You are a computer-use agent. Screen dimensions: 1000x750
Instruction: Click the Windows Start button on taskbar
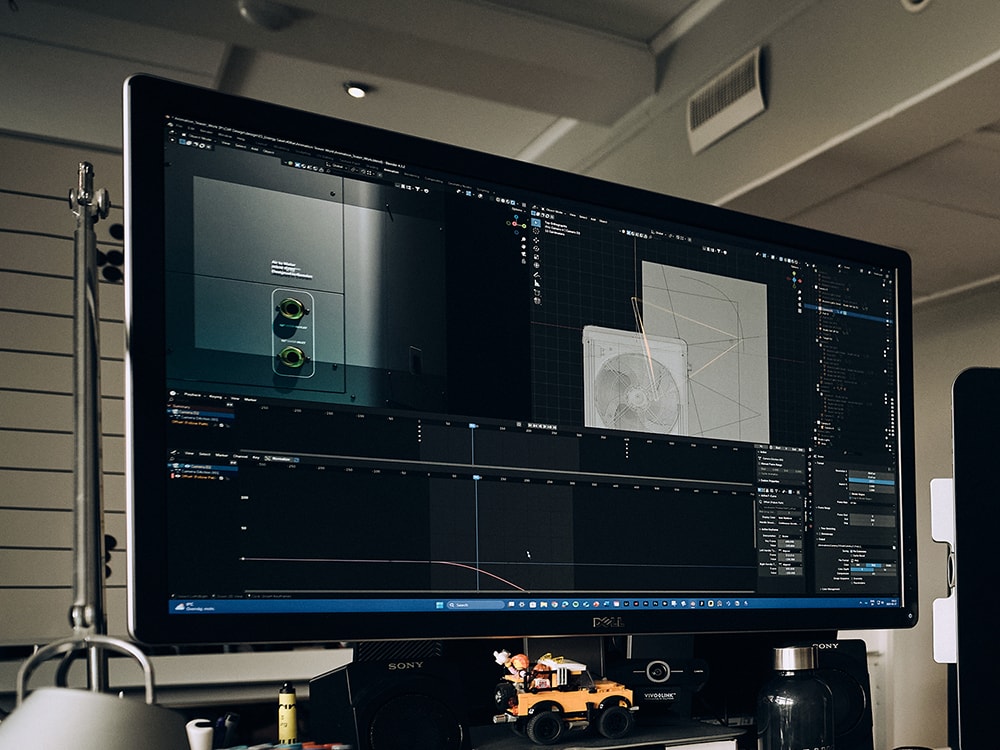click(x=440, y=604)
